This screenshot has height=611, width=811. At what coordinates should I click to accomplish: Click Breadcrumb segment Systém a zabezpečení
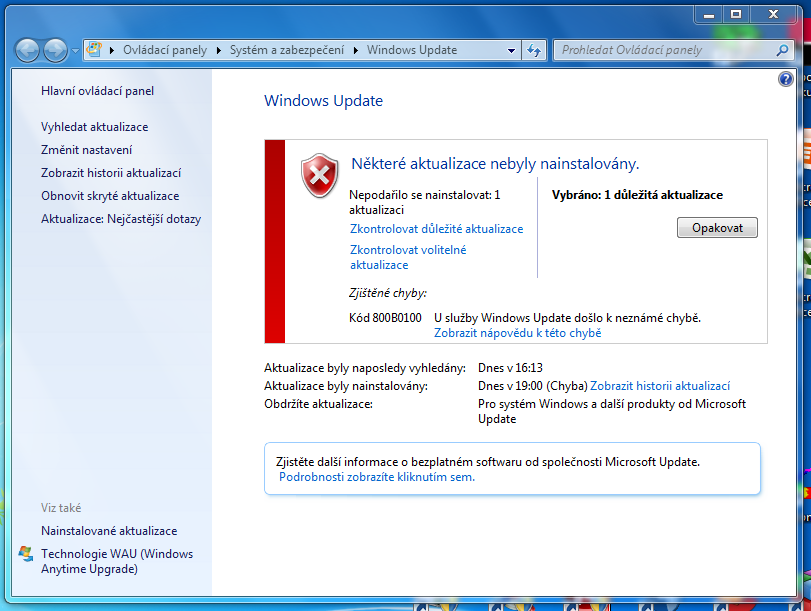pos(286,50)
